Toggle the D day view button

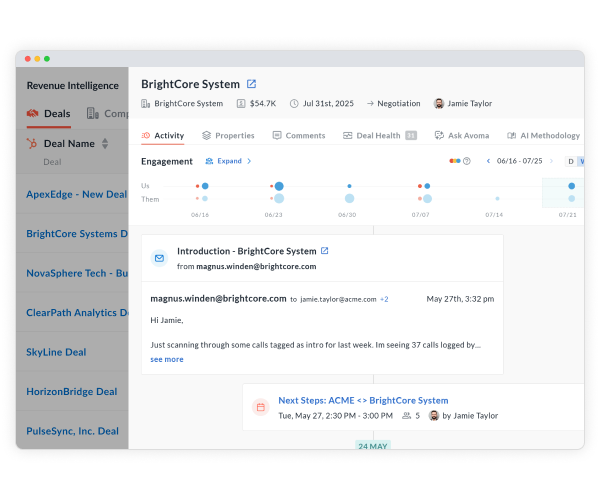[571, 161]
